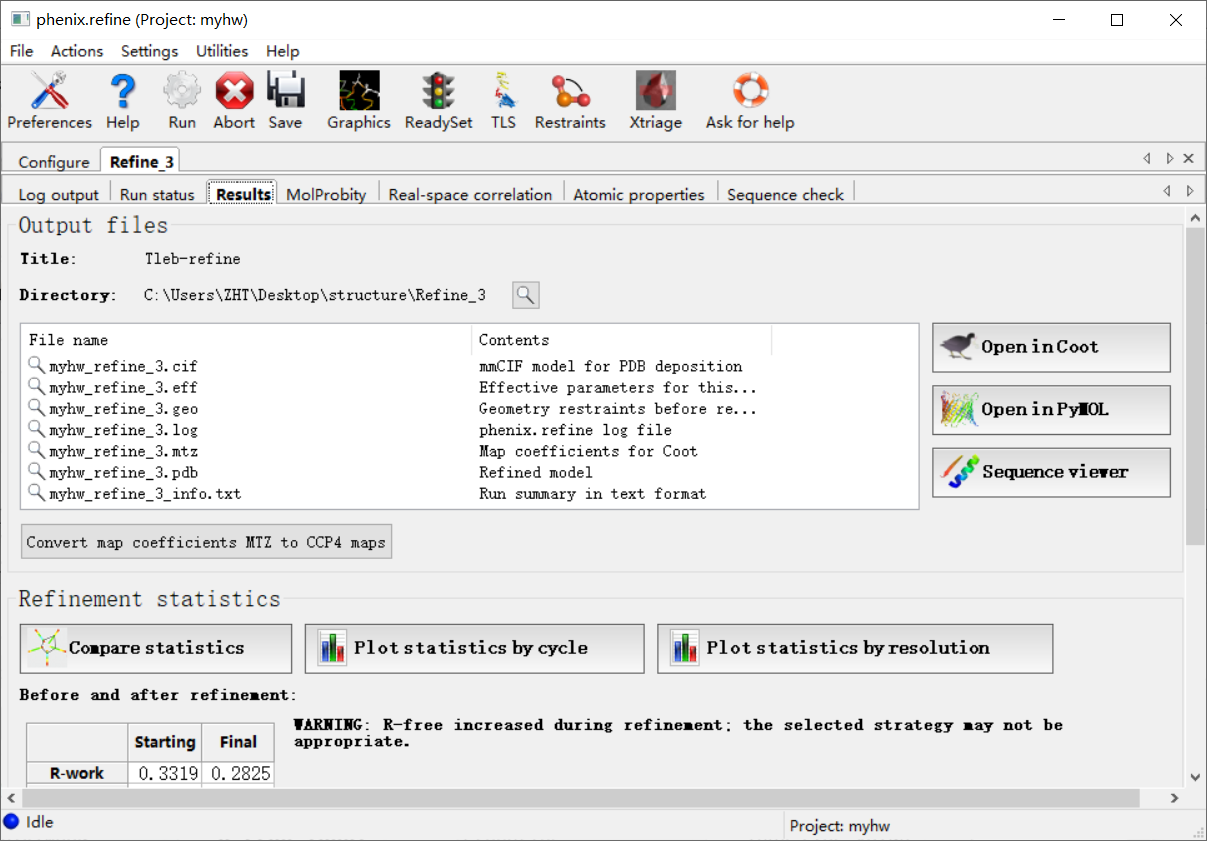The width and height of the screenshot is (1207, 841).
Task: Select myhw_refine_3.mtz file row
Action: (469, 451)
